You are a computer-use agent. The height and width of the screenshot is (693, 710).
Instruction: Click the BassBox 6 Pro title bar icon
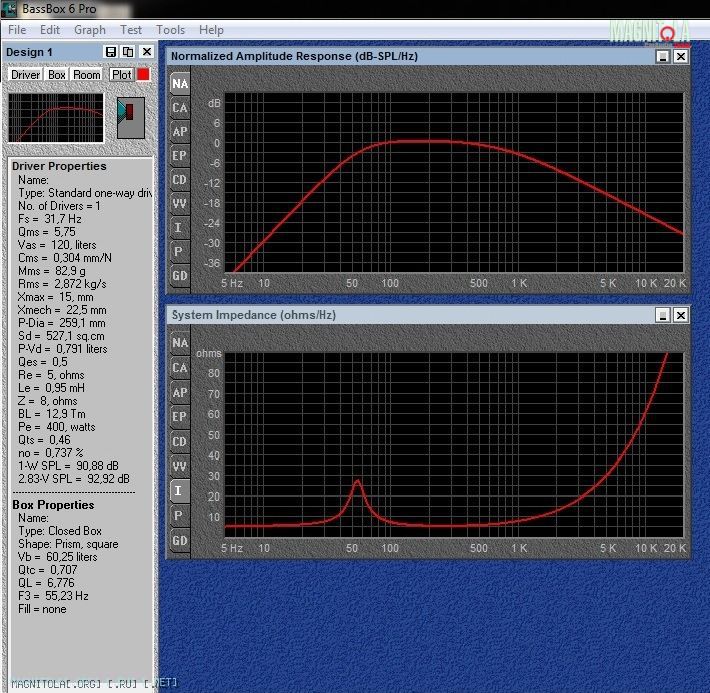tap(9, 9)
